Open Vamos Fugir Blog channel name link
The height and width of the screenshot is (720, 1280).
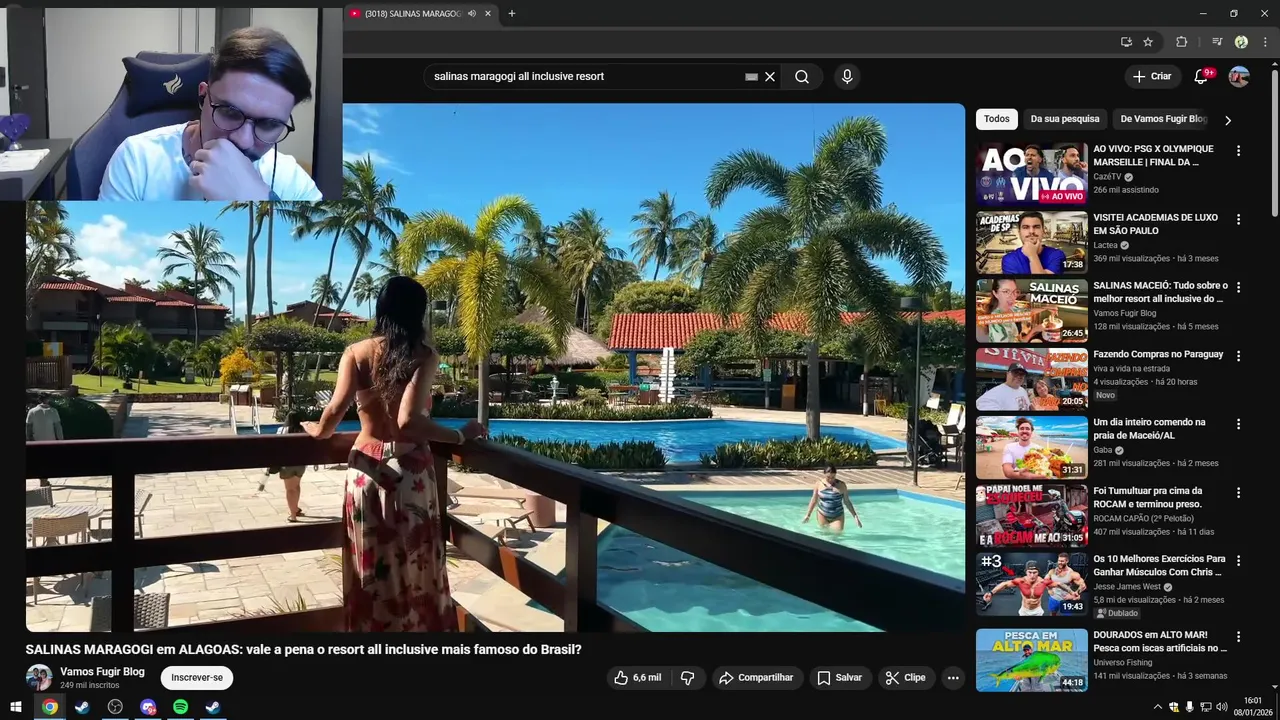[102, 672]
